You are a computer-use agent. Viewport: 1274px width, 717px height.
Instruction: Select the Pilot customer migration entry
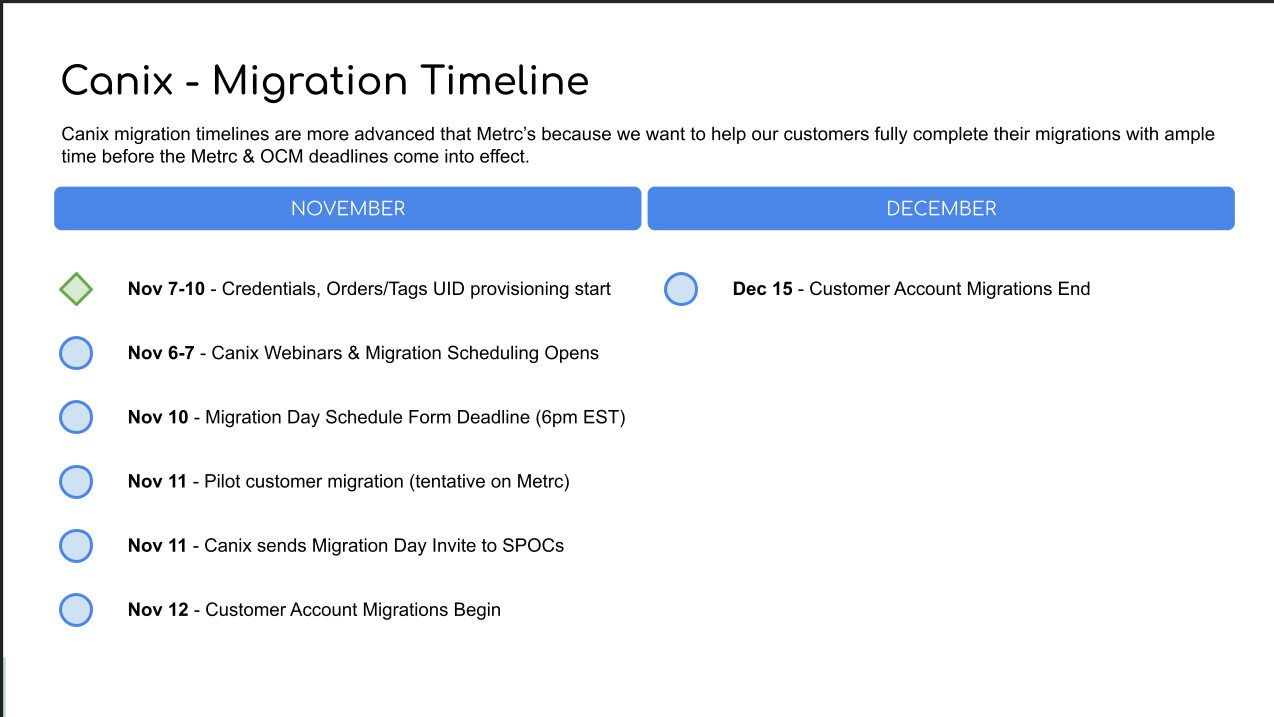pos(348,481)
